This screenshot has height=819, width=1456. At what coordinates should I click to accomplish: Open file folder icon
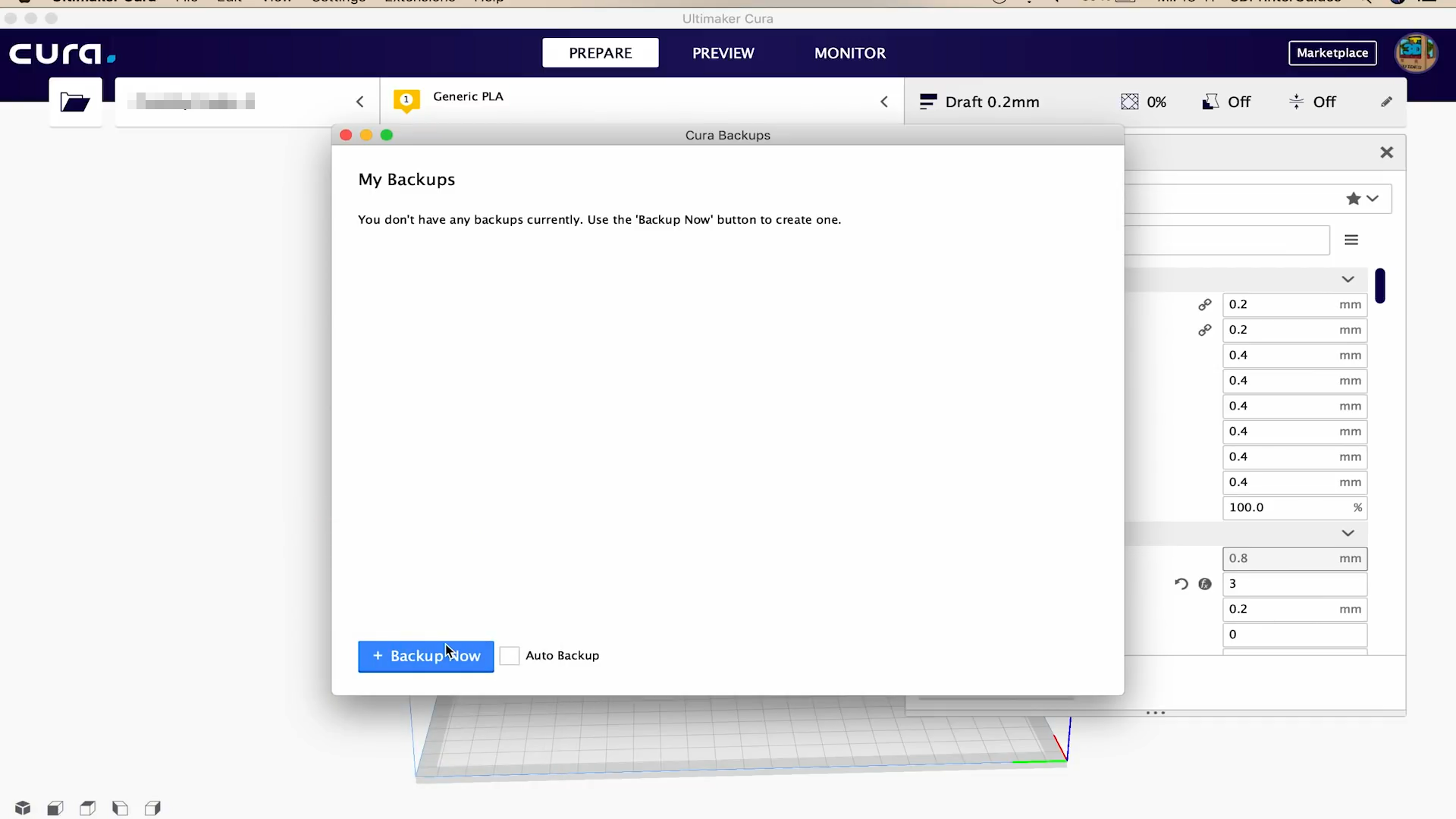coord(75,102)
